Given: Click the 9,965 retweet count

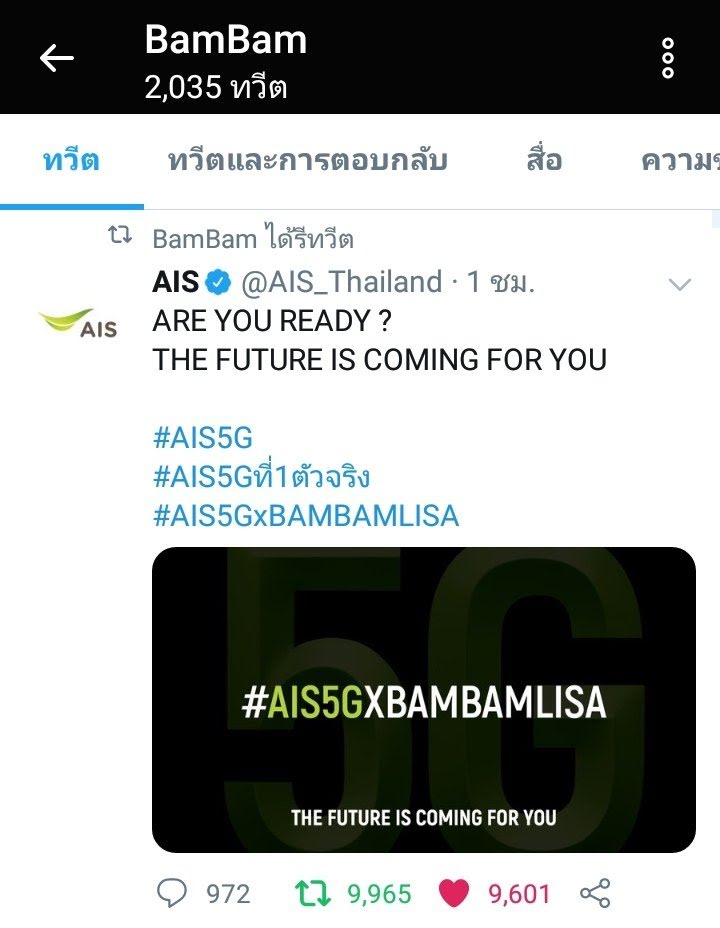Looking at the screenshot, I should point(379,894).
